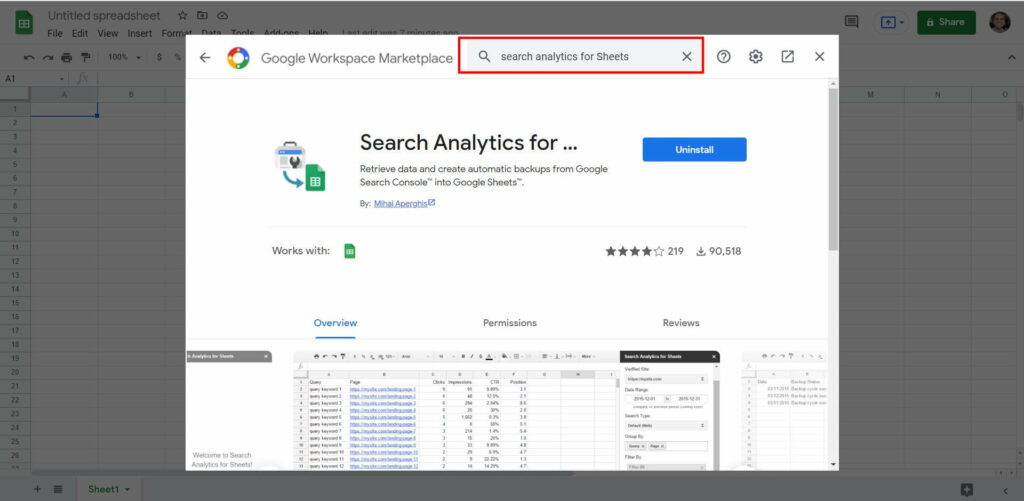Click the undo toolbar icon
This screenshot has height=501, width=1024.
tap(29, 57)
